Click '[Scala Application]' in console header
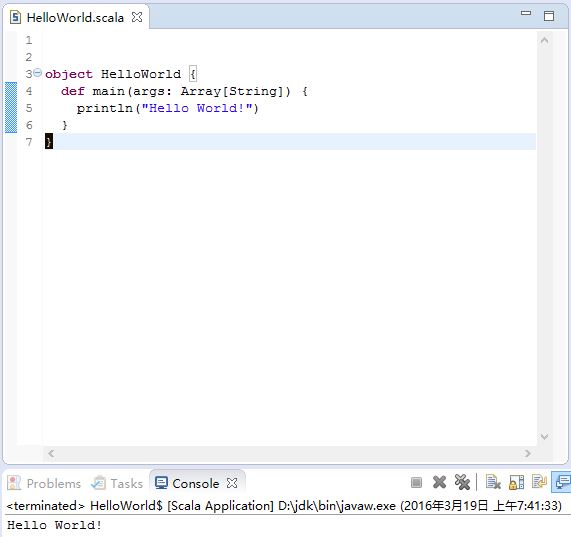The width and height of the screenshot is (571, 537). point(220,506)
